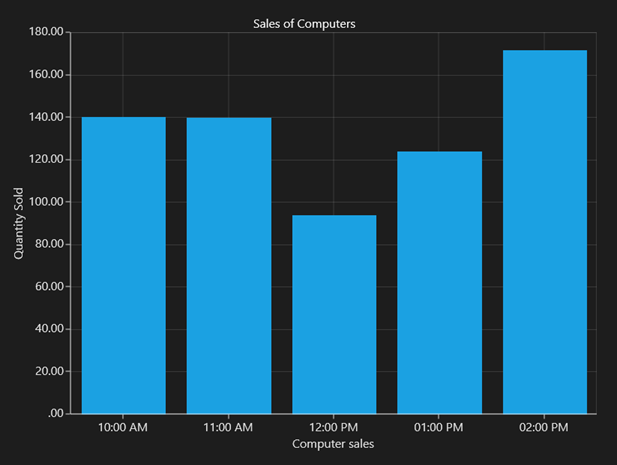Click the 12:00 PM axis label
The width and height of the screenshot is (617, 465).
[x=334, y=427]
